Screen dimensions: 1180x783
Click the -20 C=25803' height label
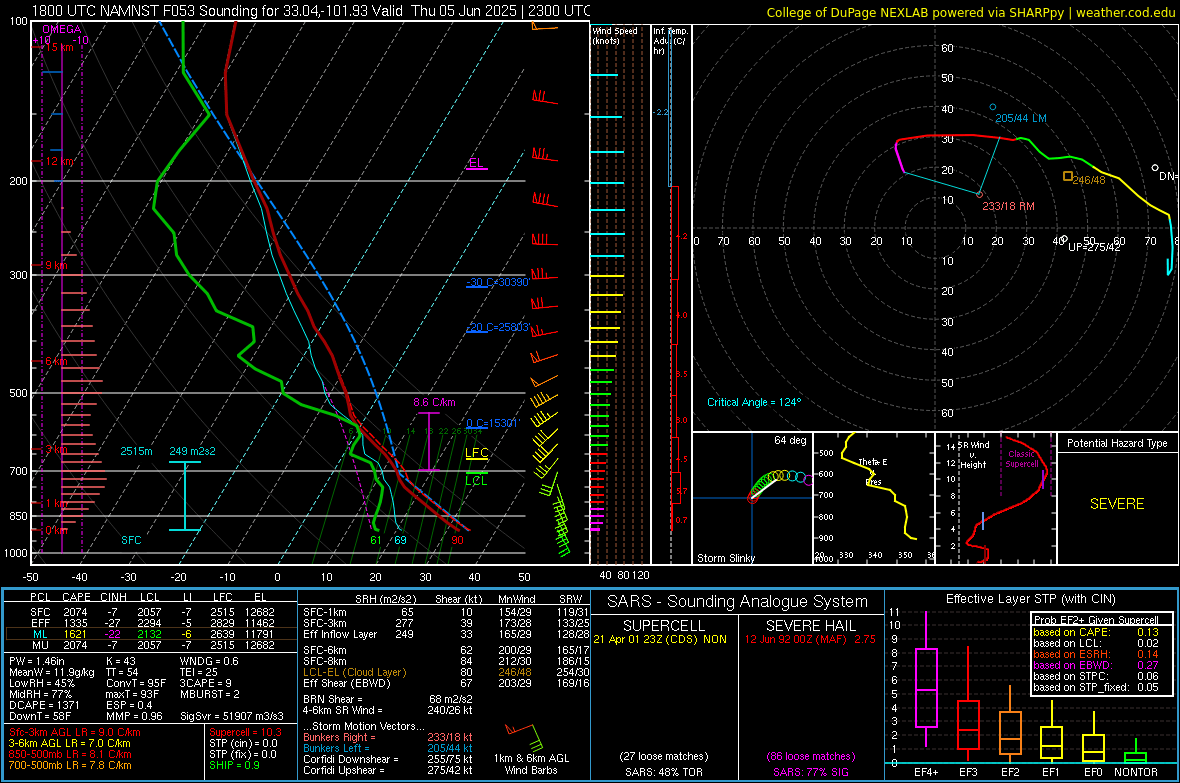coord(497,328)
